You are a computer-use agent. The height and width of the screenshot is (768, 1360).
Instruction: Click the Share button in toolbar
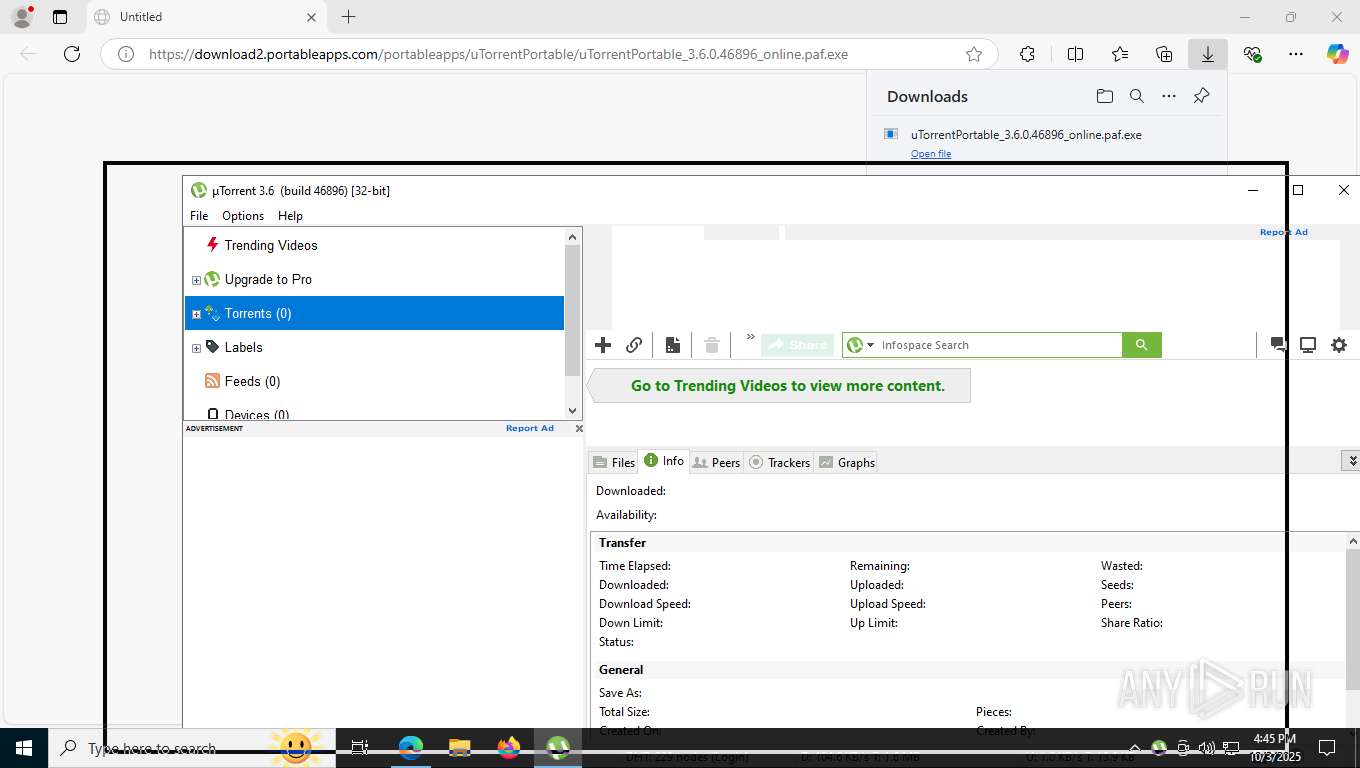[798, 345]
